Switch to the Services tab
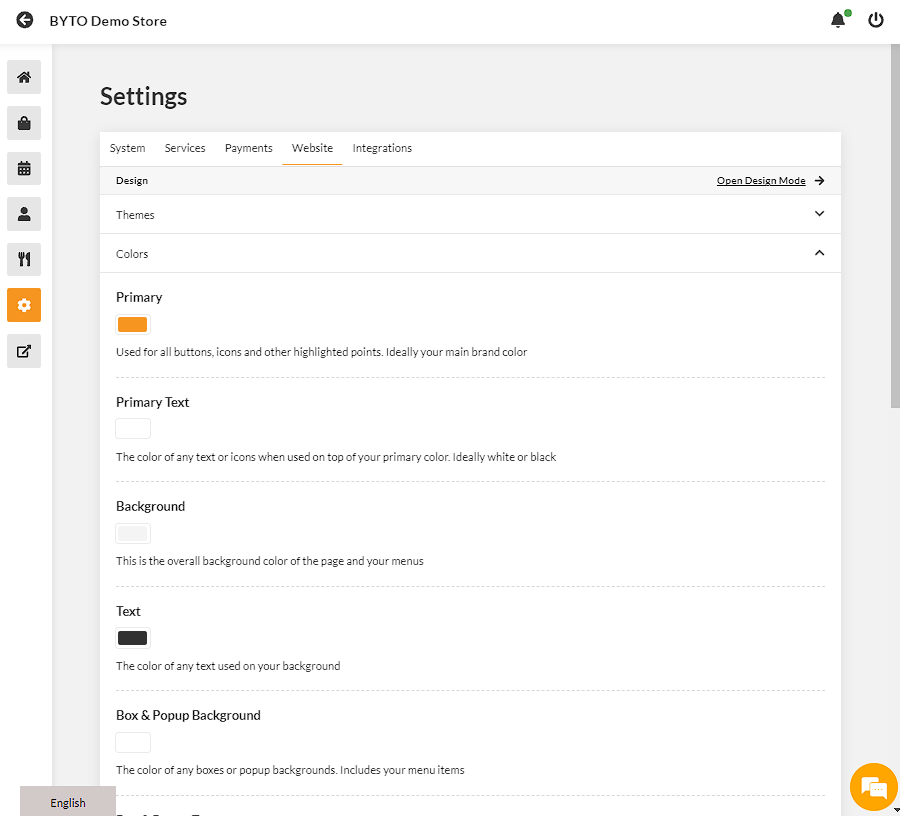Image resolution: width=900 pixels, height=816 pixels. tap(185, 148)
